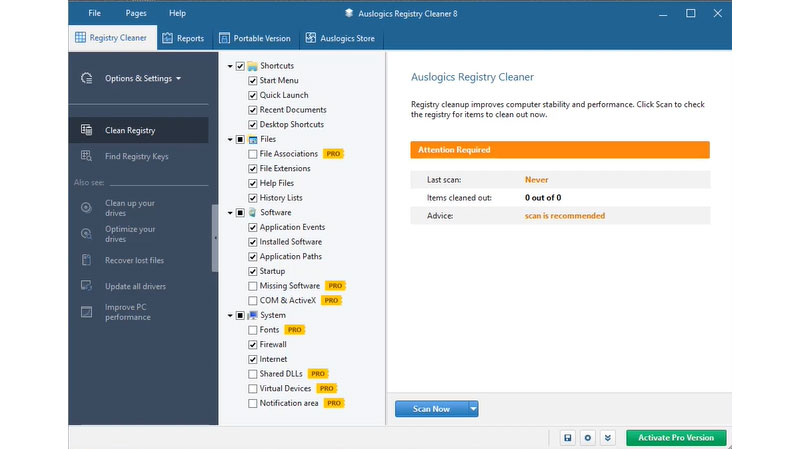Click the Clean up your drives icon

[x=86, y=208]
